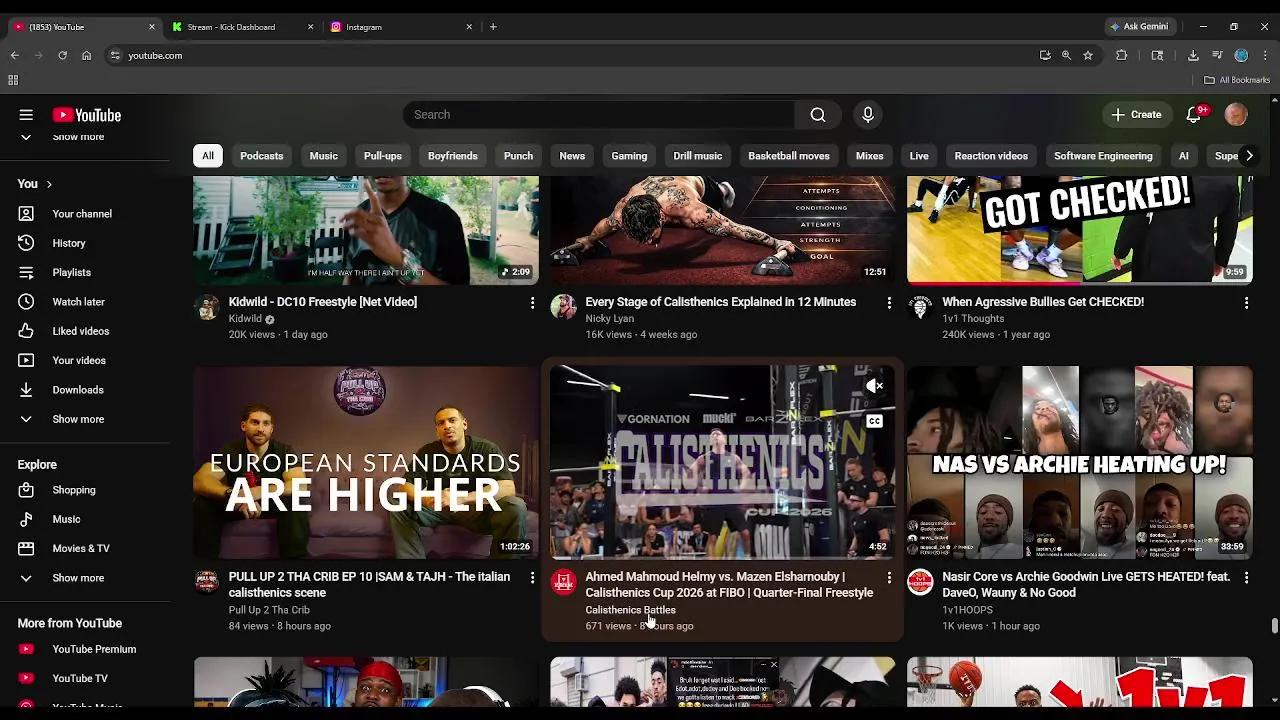Screen dimensions: 1280x720
Task: Open 1v1 Thoughts channel link
Action: click(x=973, y=319)
